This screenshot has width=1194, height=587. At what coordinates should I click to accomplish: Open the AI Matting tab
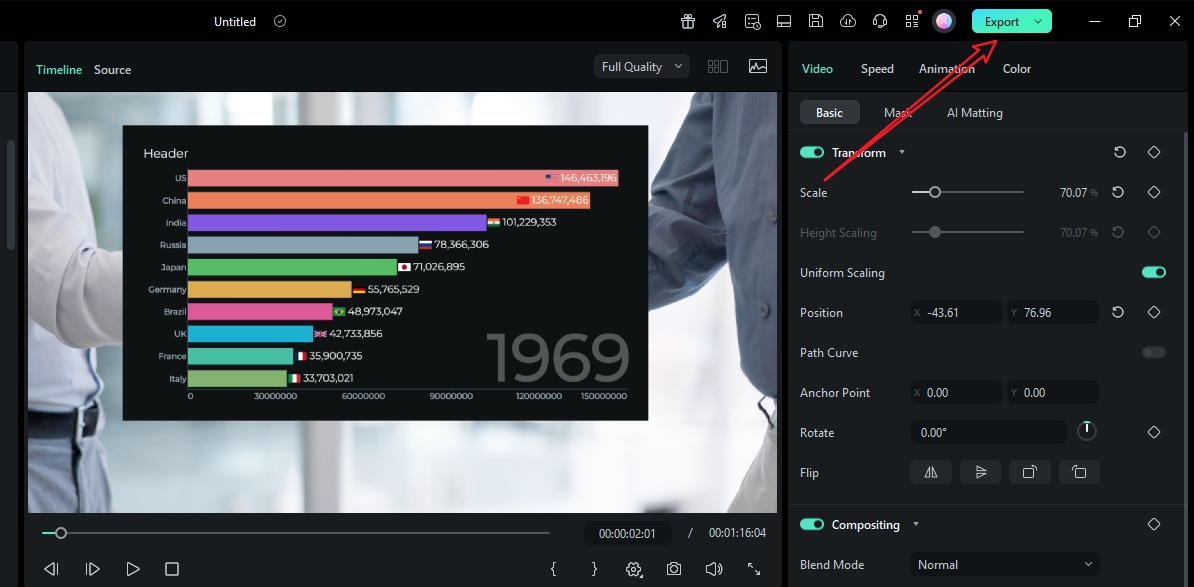click(x=974, y=112)
